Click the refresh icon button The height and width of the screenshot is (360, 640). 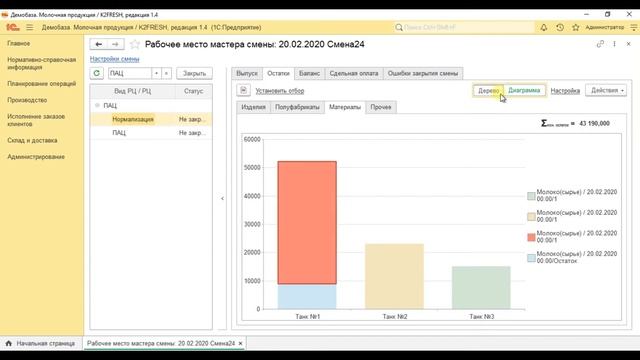pos(97,73)
